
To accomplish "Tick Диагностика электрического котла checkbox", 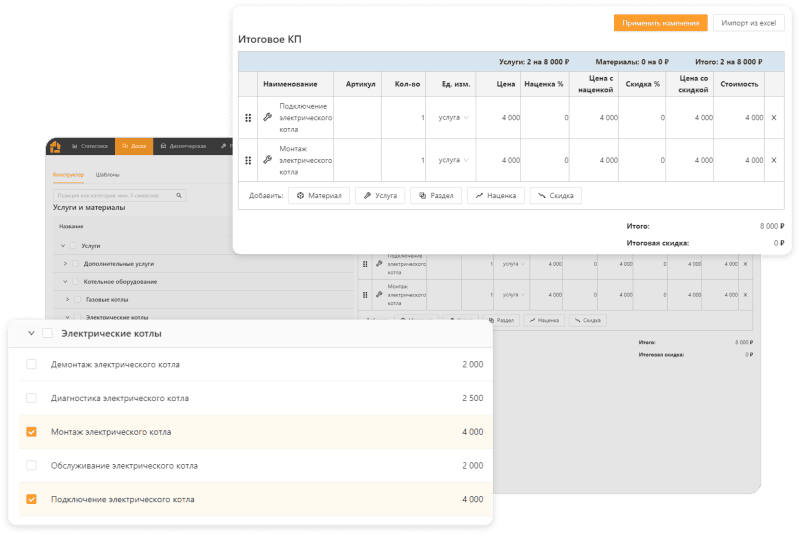I will (x=31, y=398).
